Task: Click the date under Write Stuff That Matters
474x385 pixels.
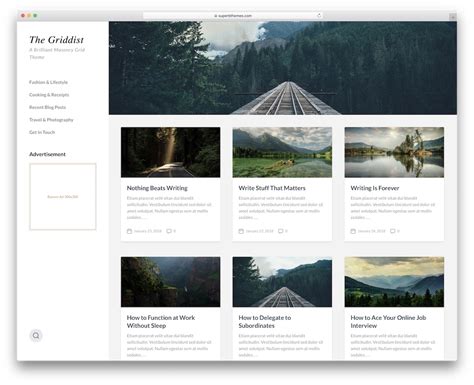Action: tap(259, 231)
